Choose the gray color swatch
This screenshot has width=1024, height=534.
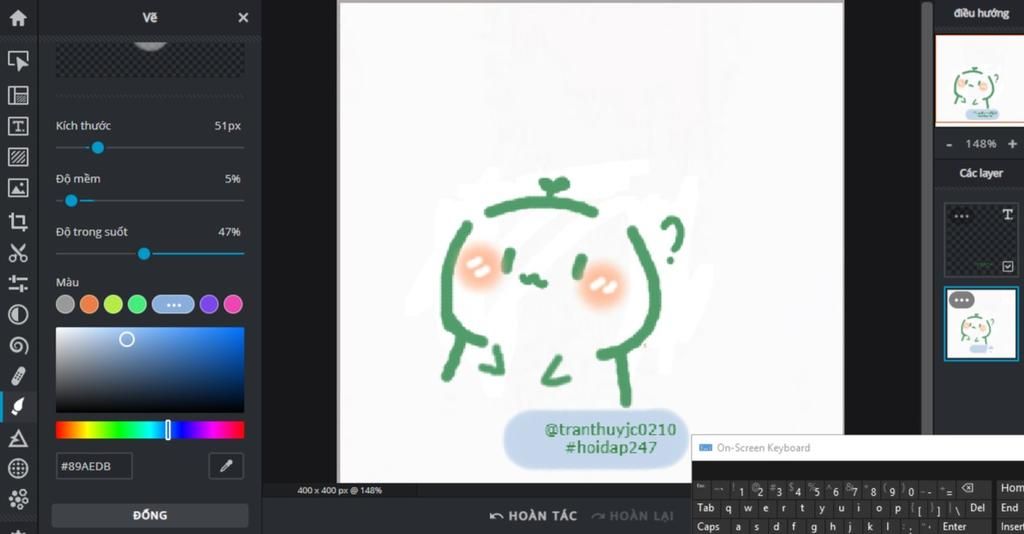[x=65, y=304]
